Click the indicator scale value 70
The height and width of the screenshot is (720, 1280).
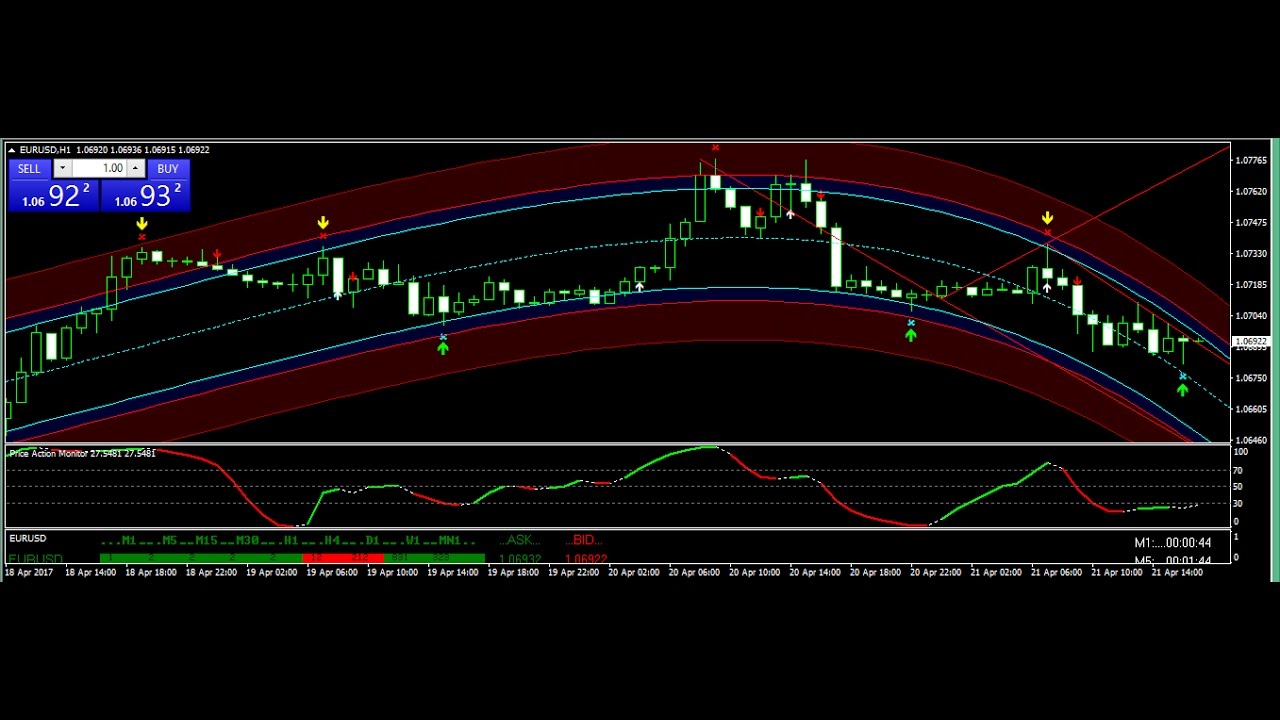(x=1238, y=470)
